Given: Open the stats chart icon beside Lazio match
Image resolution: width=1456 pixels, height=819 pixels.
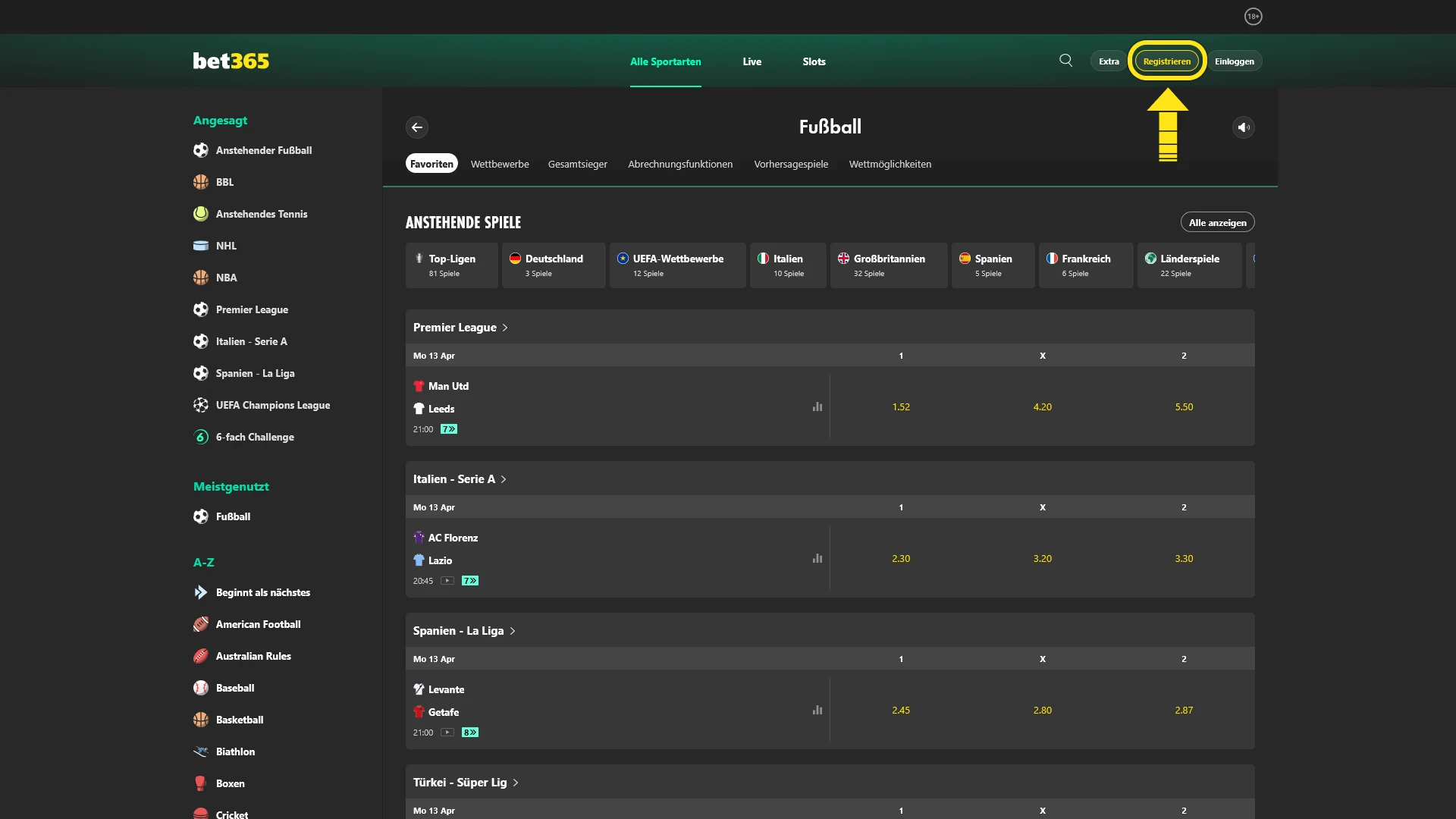Looking at the screenshot, I should tap(817, 558).
